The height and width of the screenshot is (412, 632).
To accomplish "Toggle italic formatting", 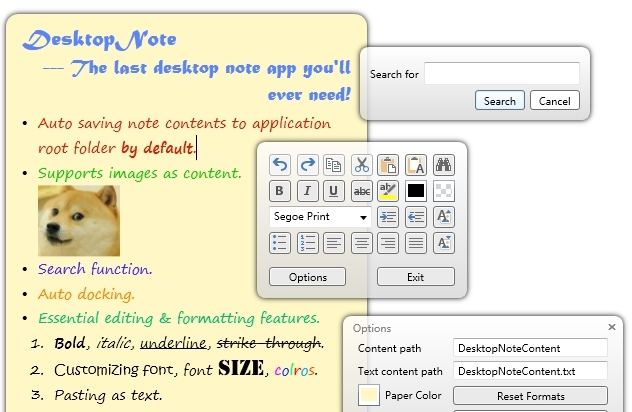I will 308,191.
